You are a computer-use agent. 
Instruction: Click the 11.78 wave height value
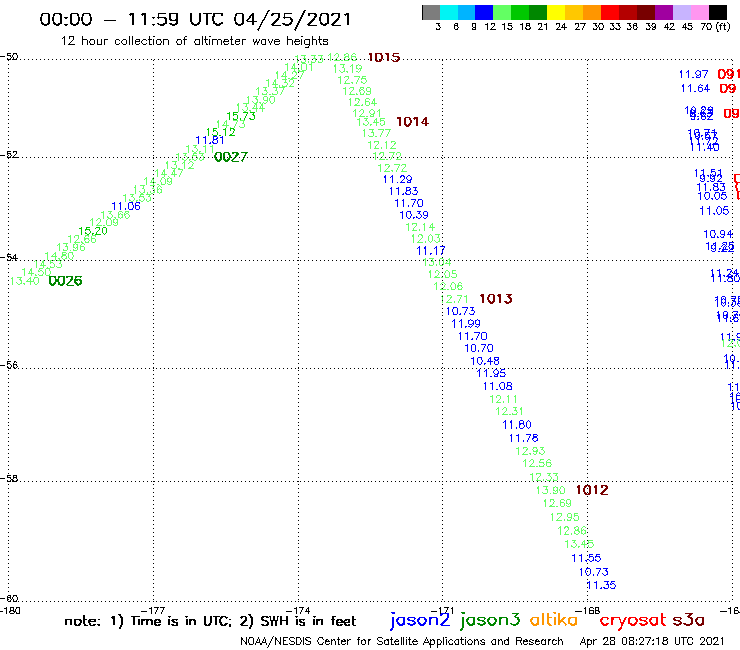click(x=523, y=439)
